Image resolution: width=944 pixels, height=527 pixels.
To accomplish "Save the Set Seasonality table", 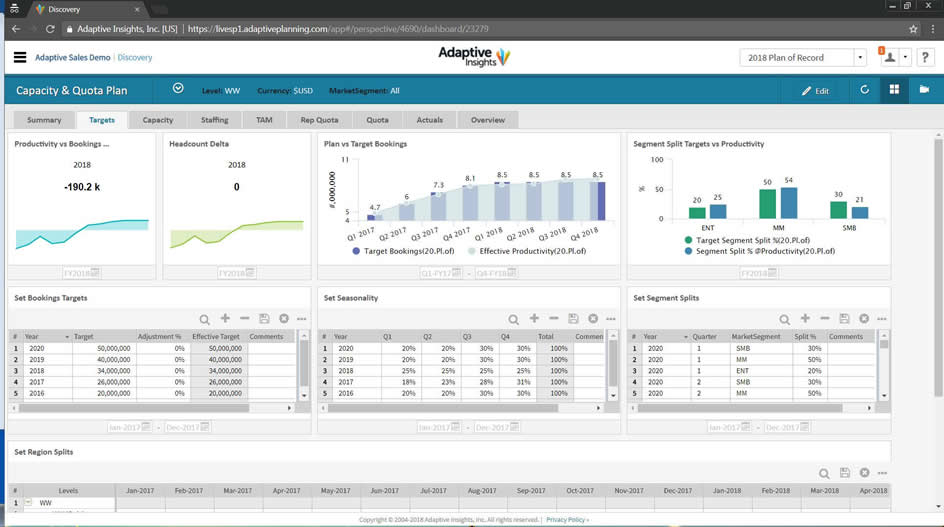I will (x=573, y=318).
